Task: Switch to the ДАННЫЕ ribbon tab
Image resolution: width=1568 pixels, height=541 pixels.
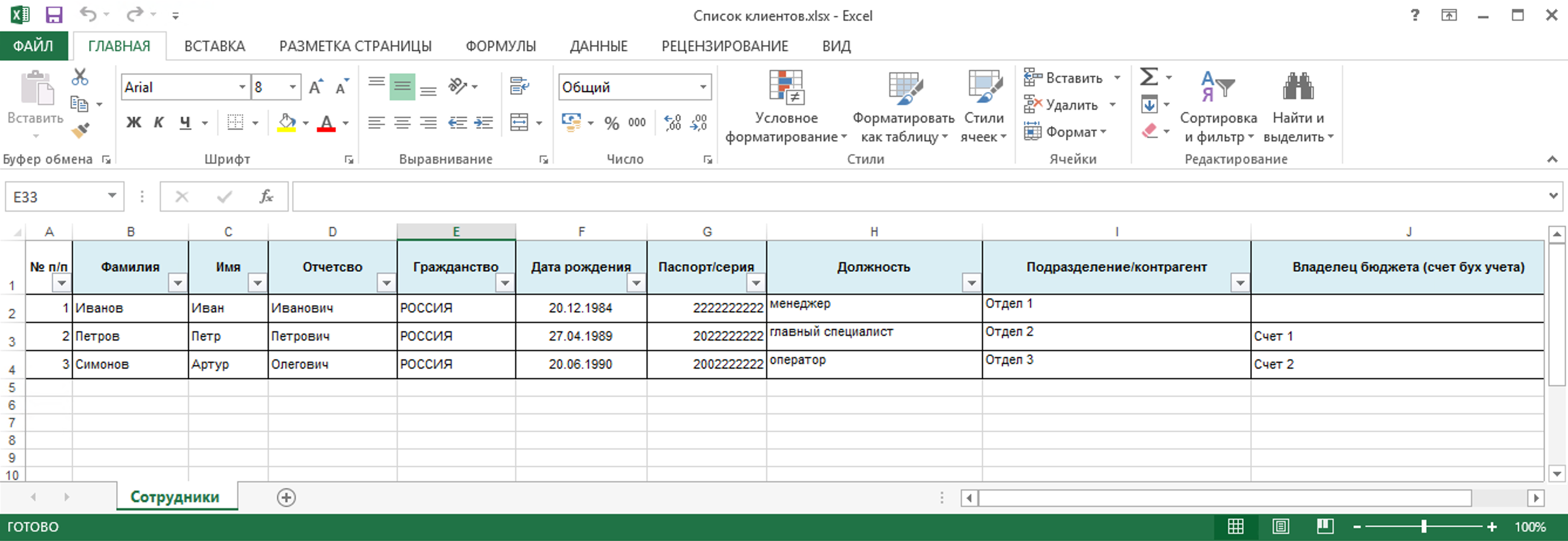Action: point(598,46)
